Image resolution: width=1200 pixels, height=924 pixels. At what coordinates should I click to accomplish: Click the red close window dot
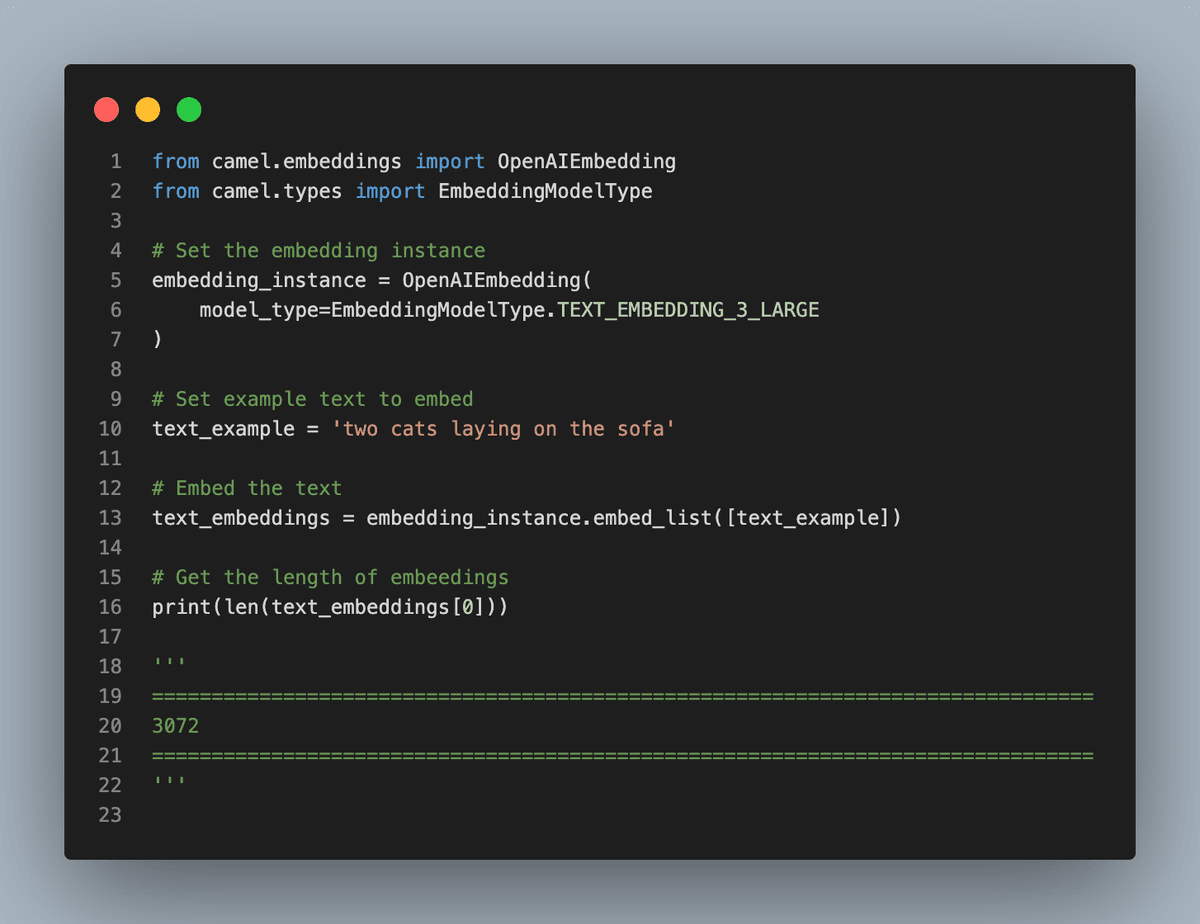(x=107, y=110)
